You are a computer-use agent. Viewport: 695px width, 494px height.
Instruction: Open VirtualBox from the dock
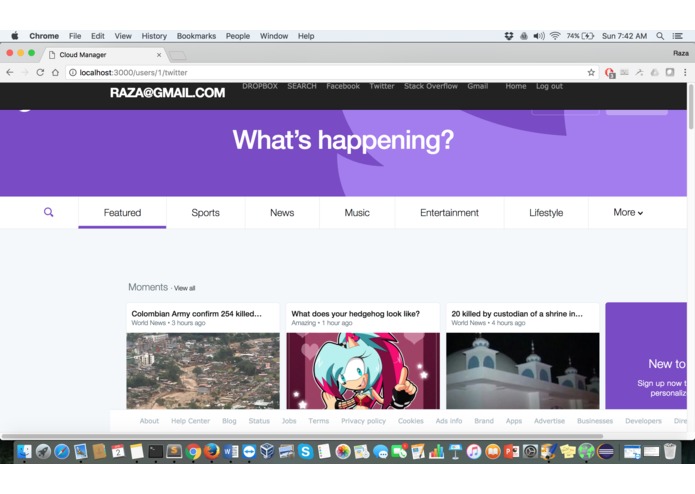point(267,451)
